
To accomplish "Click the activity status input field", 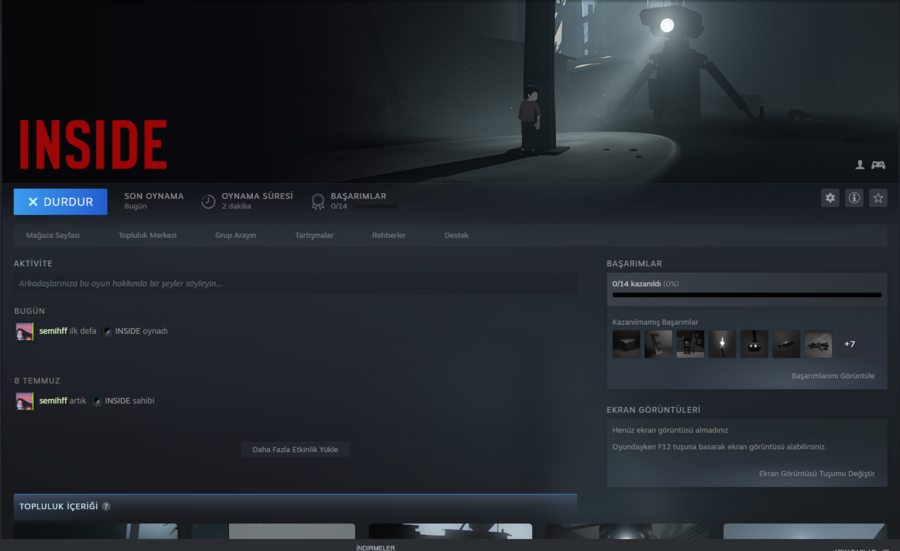I will (295, 284).
